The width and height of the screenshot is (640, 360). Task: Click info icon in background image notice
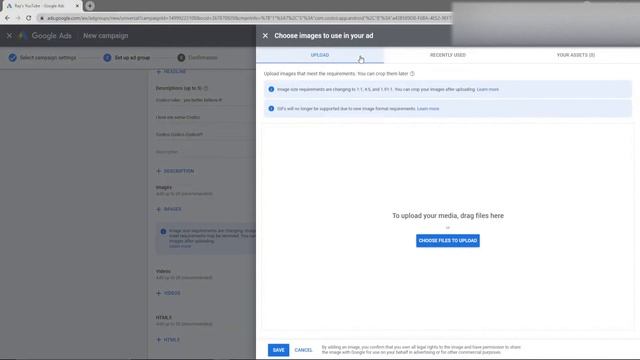163,231
